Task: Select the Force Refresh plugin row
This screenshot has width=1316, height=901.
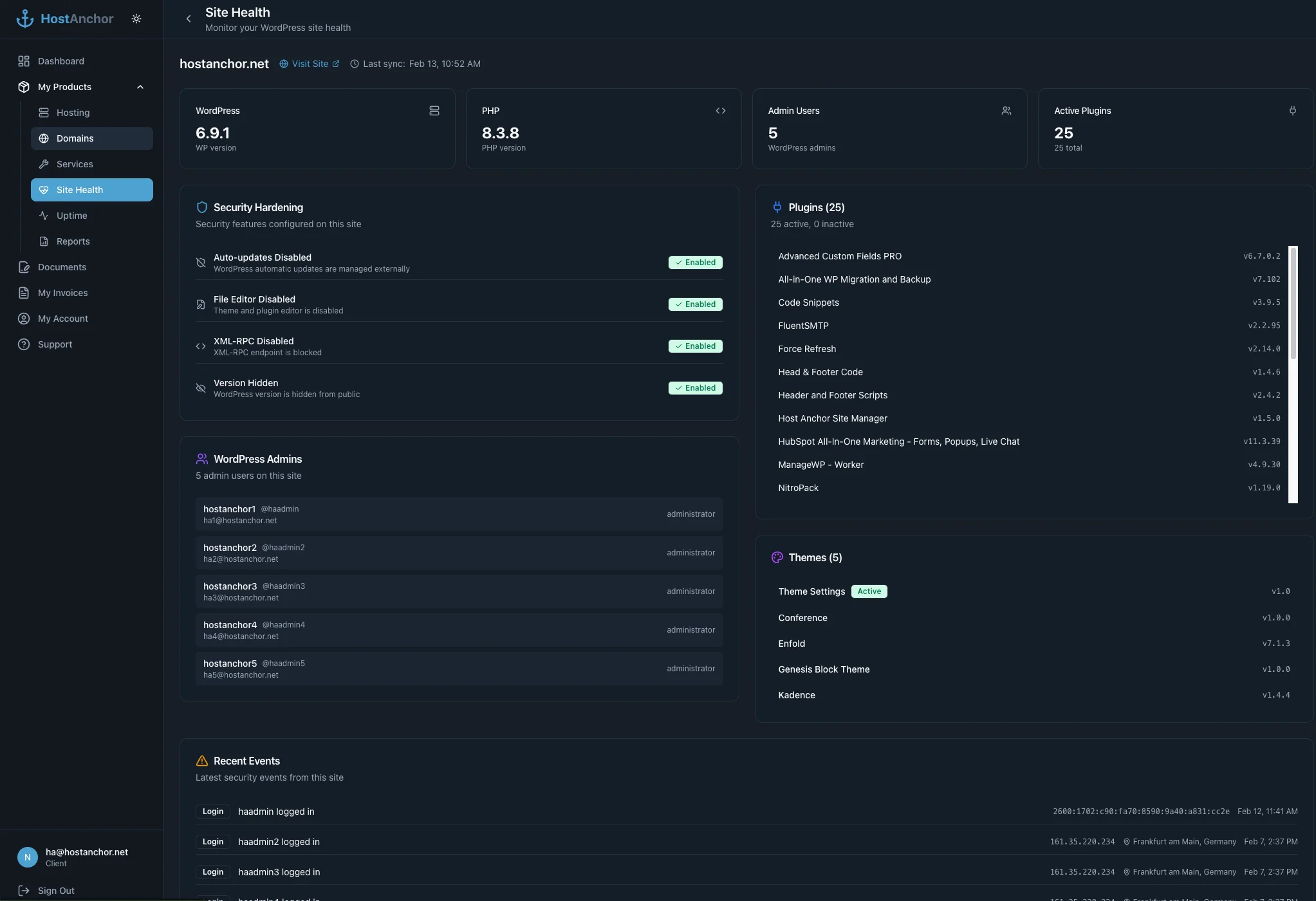Action: (1029, 349)
